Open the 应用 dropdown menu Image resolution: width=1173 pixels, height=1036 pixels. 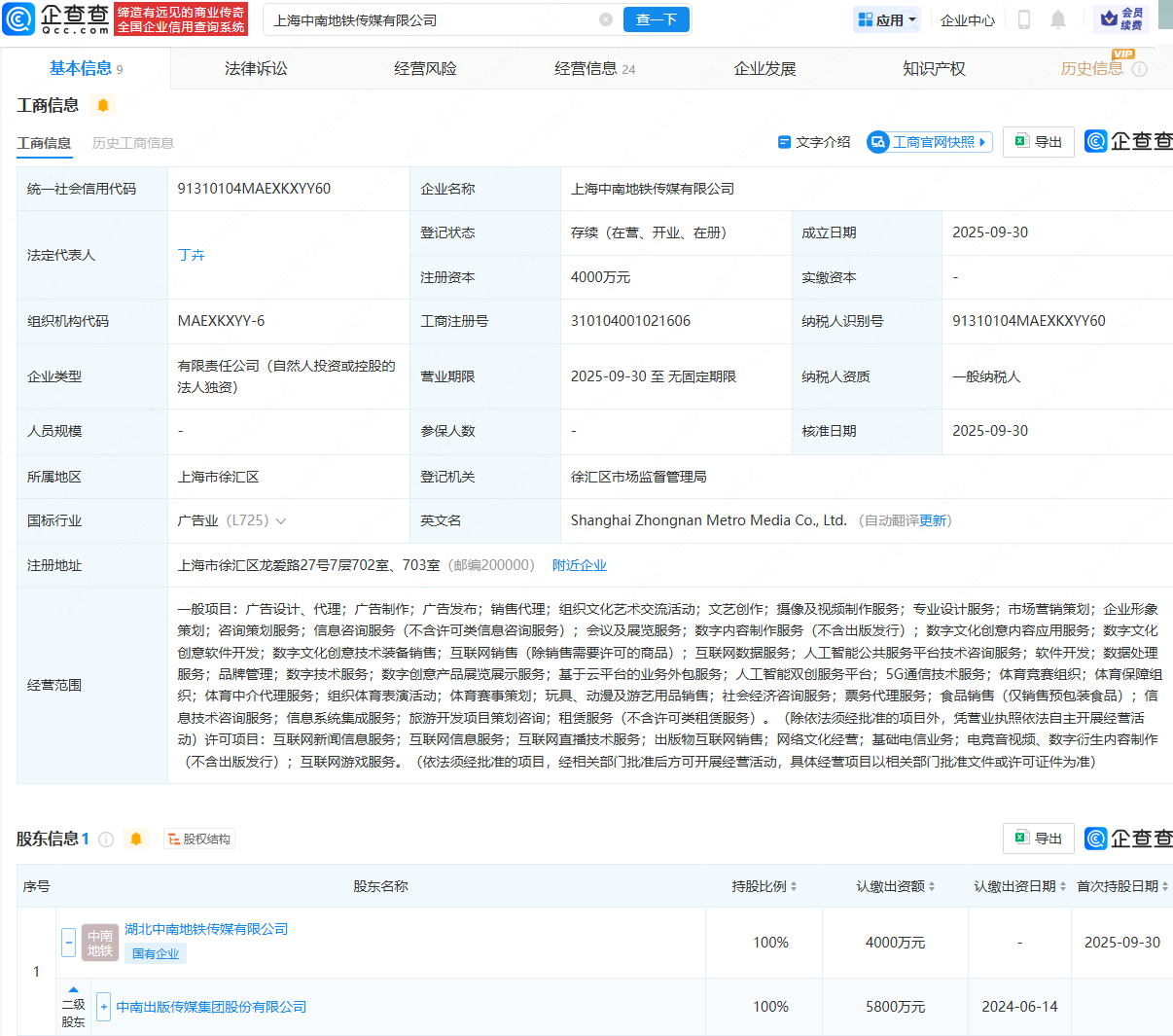(x=888, y=19)
